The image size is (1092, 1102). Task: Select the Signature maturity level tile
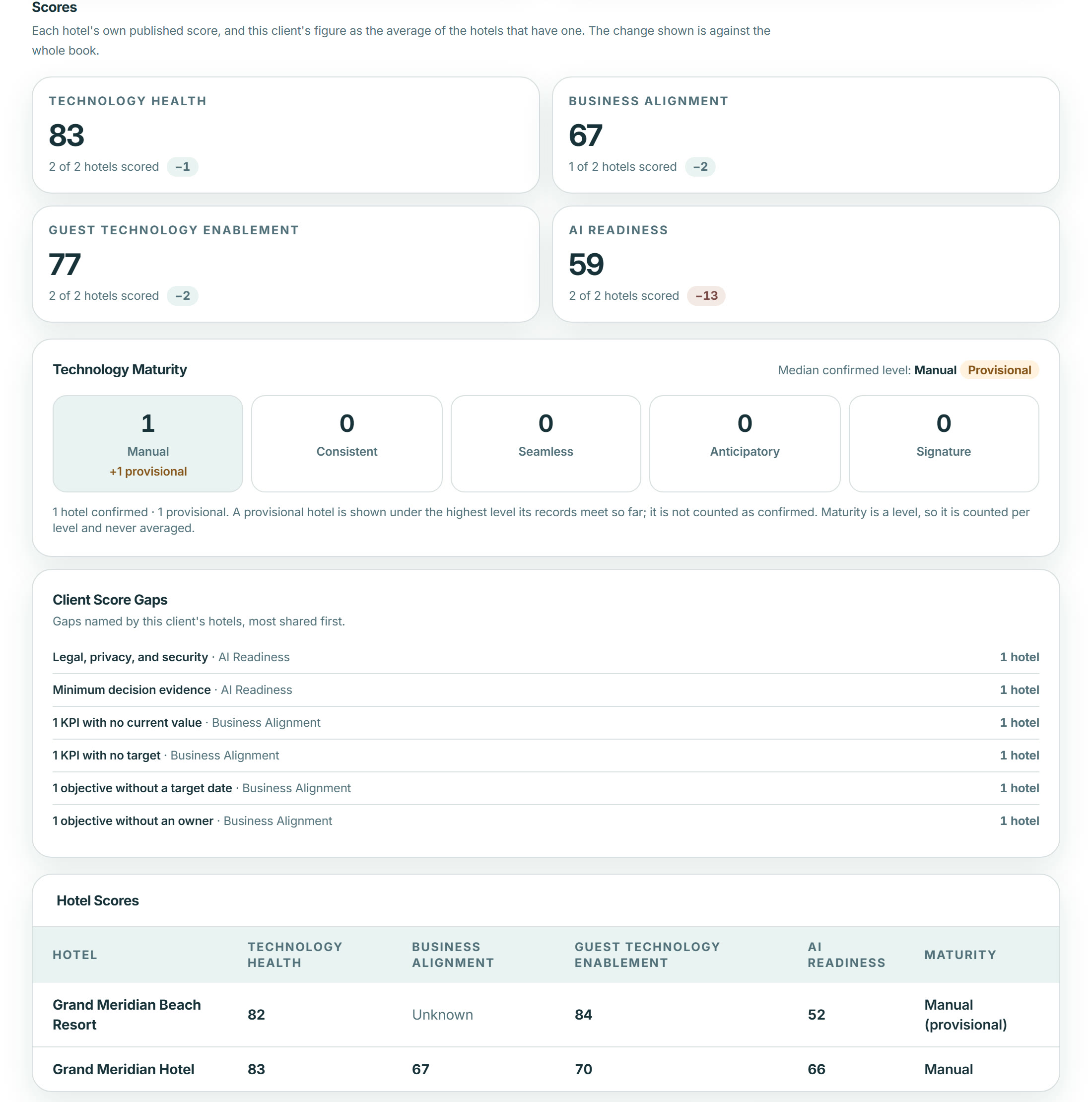(x=944, y=444)
